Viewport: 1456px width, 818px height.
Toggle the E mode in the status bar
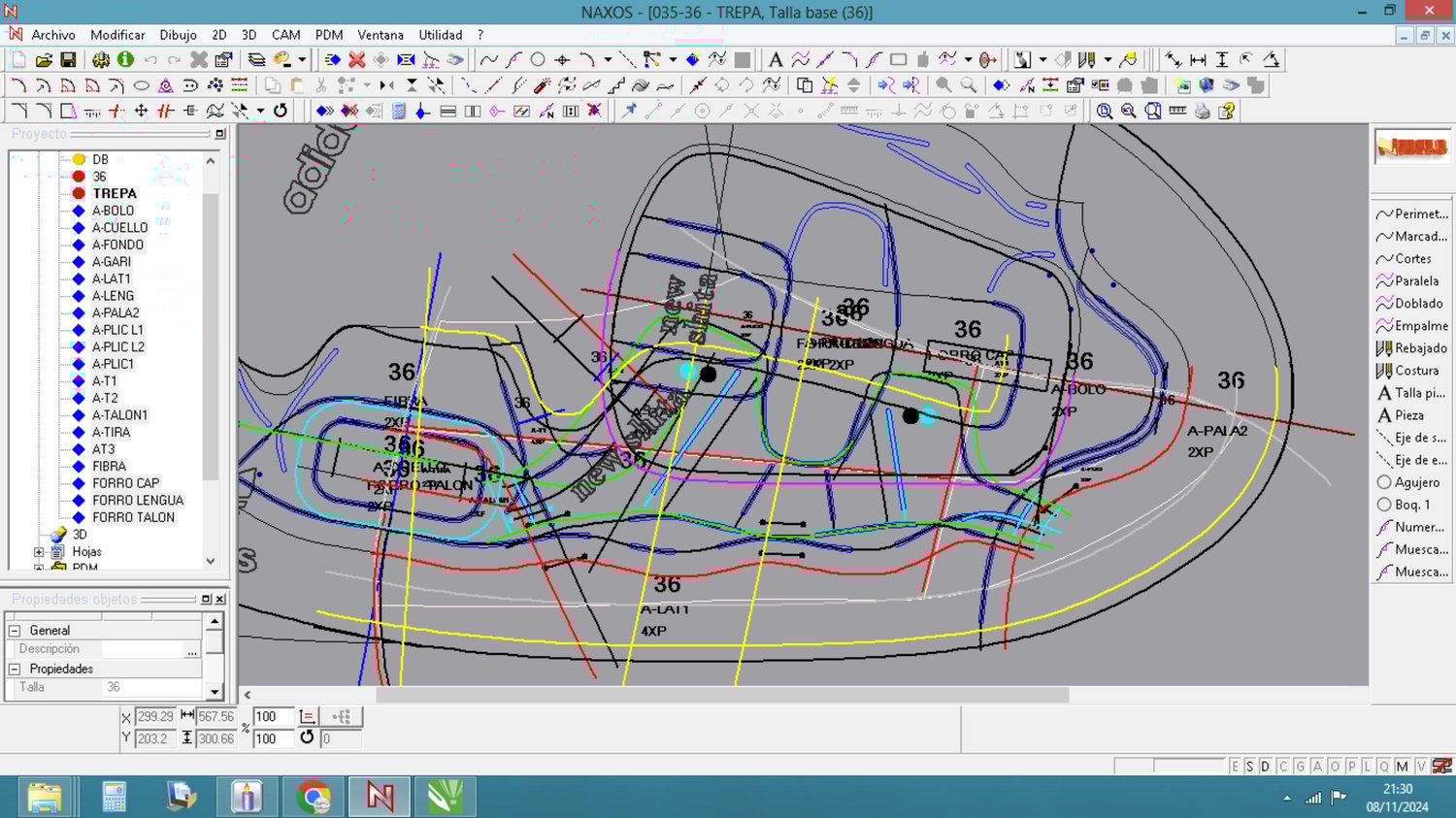click(x=1235, y=767)
